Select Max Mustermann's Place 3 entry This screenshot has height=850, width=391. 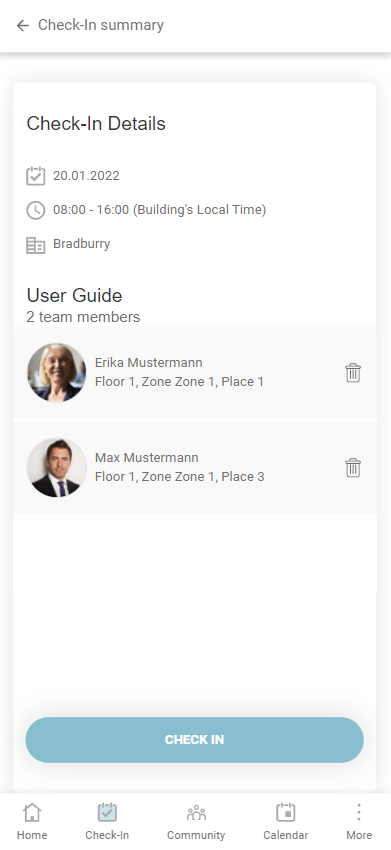pos(180,477)
